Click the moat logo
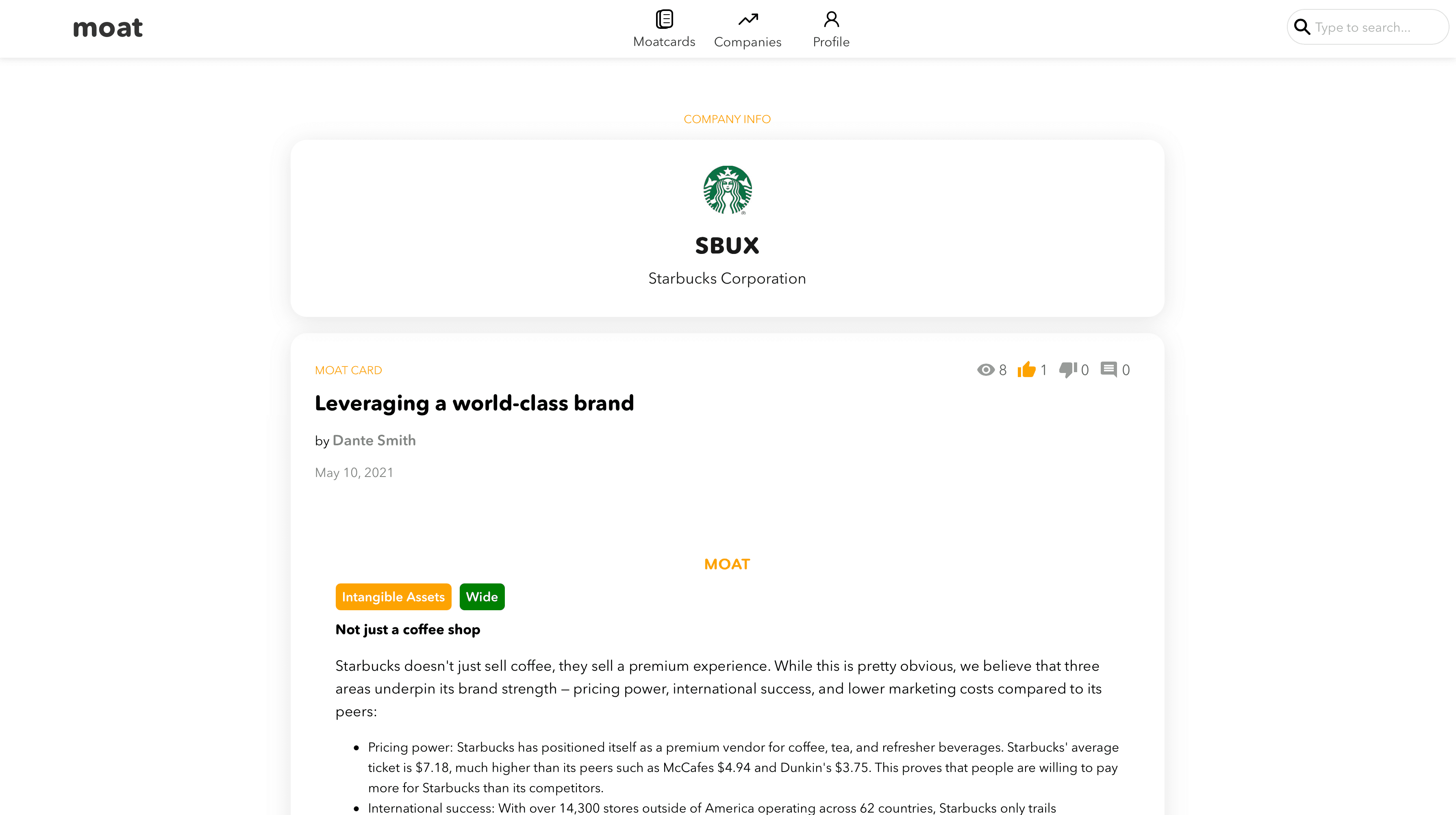The height and width of the screenshot is (815, 1456). (x=107, y=28)
